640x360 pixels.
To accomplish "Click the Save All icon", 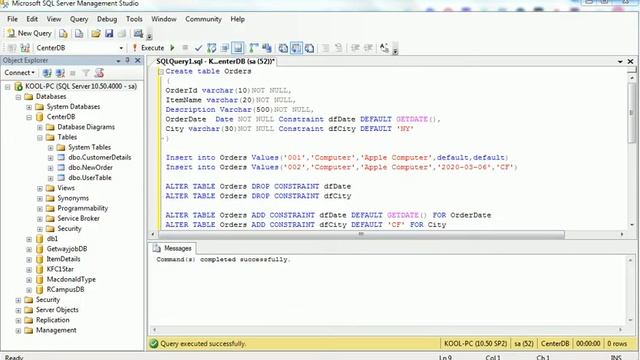I will pos(122,34).
